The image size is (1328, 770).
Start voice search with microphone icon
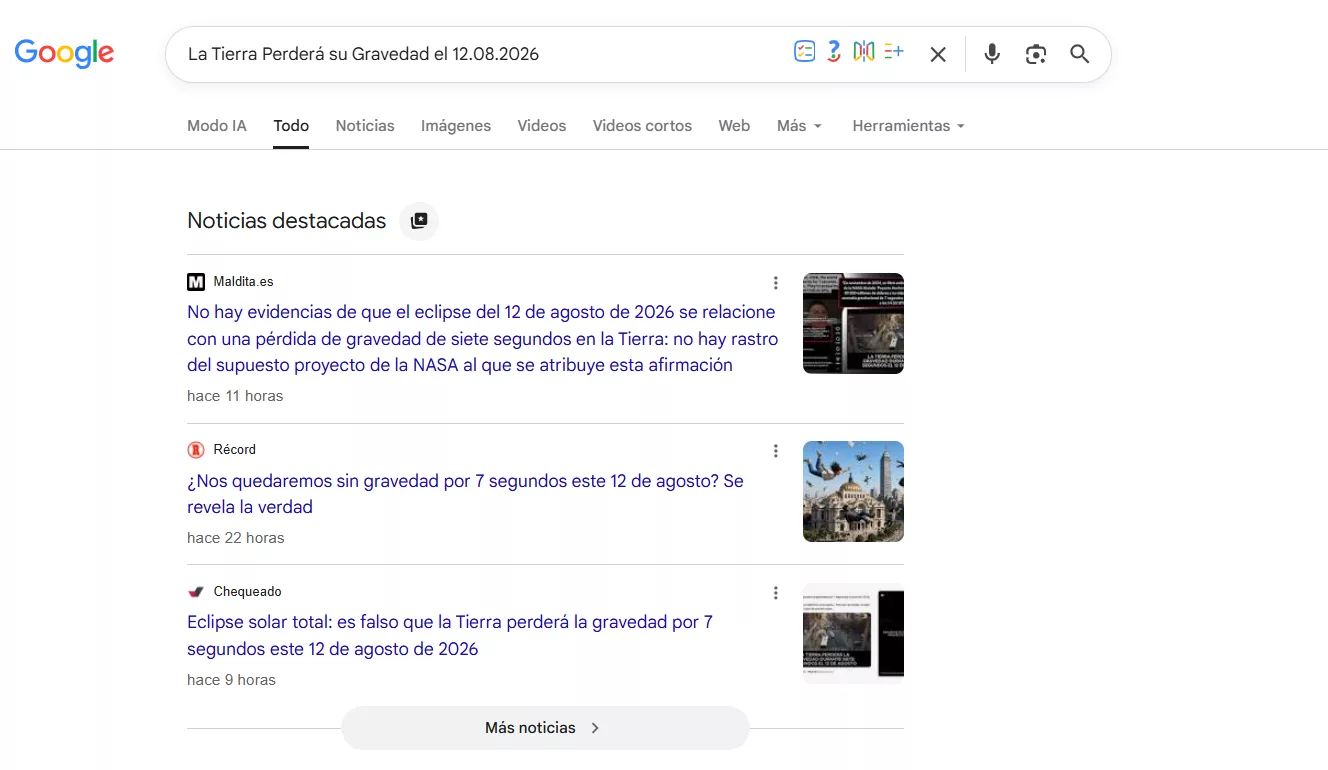991,54
